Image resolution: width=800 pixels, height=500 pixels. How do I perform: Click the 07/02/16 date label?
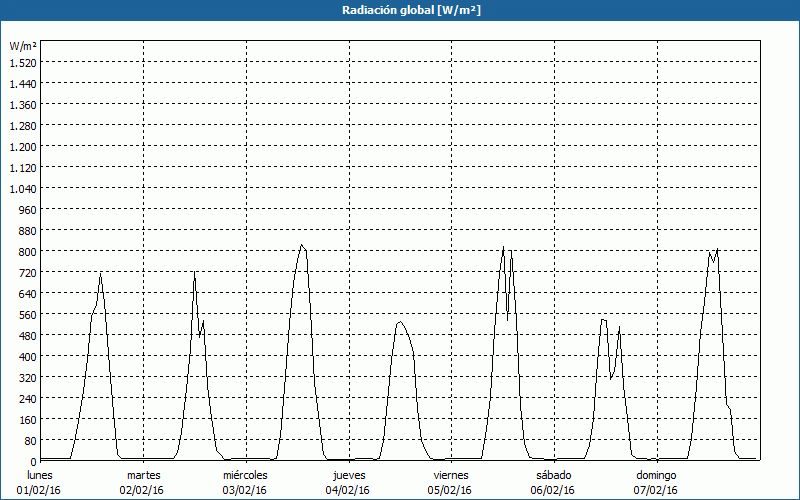point(656,490)
